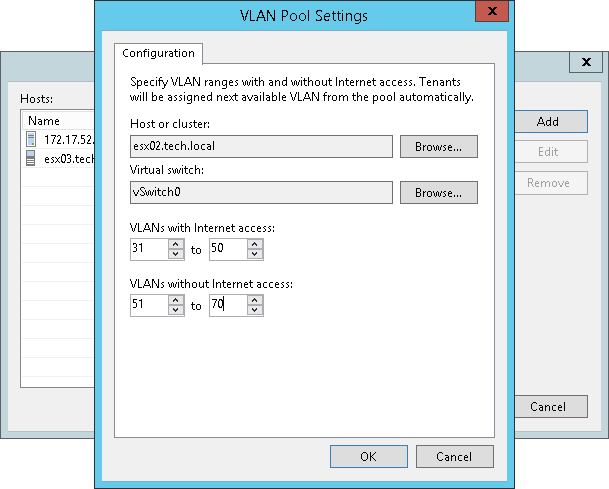
Task: Select the Configuration tab
Action: coord(158,53)
